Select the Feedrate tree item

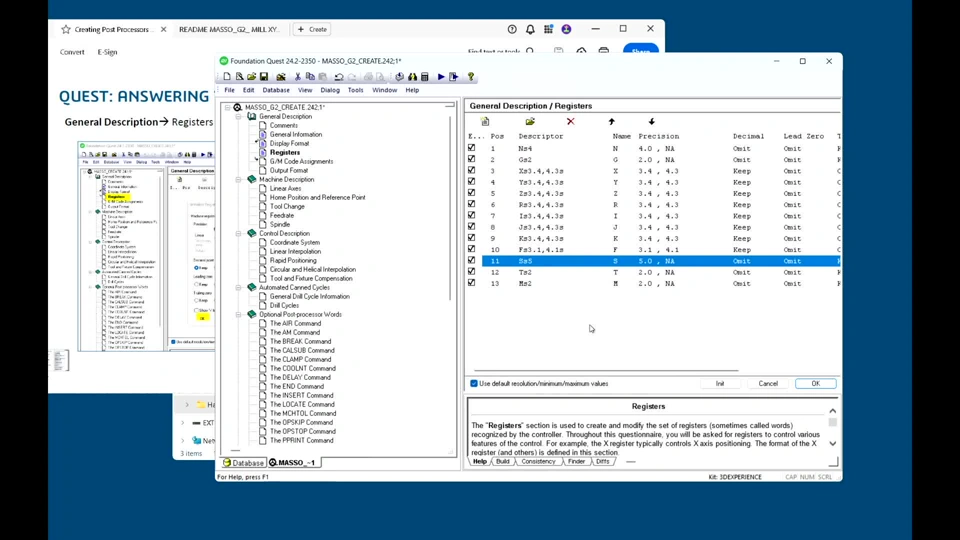click(x=282, y=216)
